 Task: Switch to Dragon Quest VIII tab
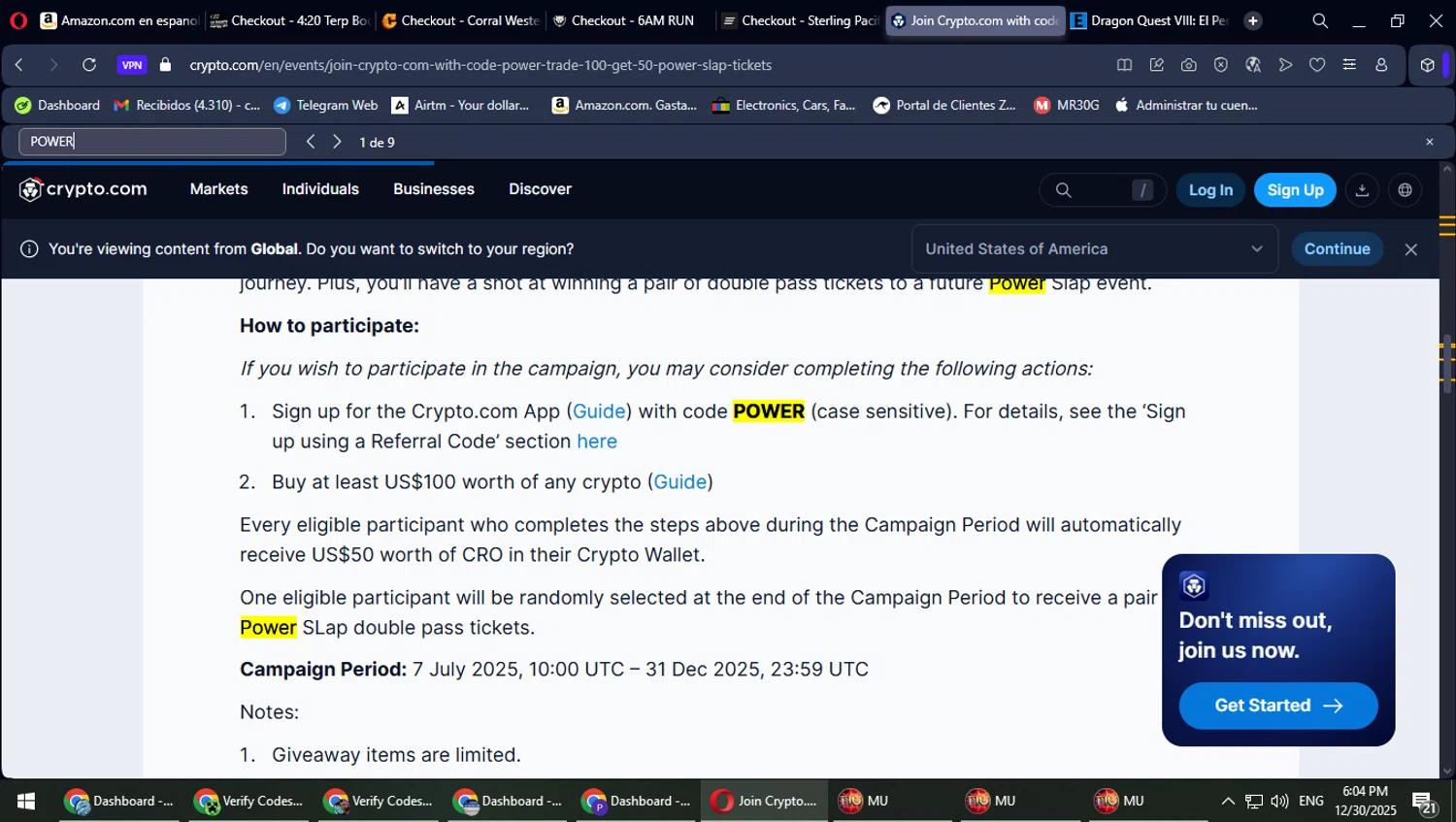[1150, 20]
